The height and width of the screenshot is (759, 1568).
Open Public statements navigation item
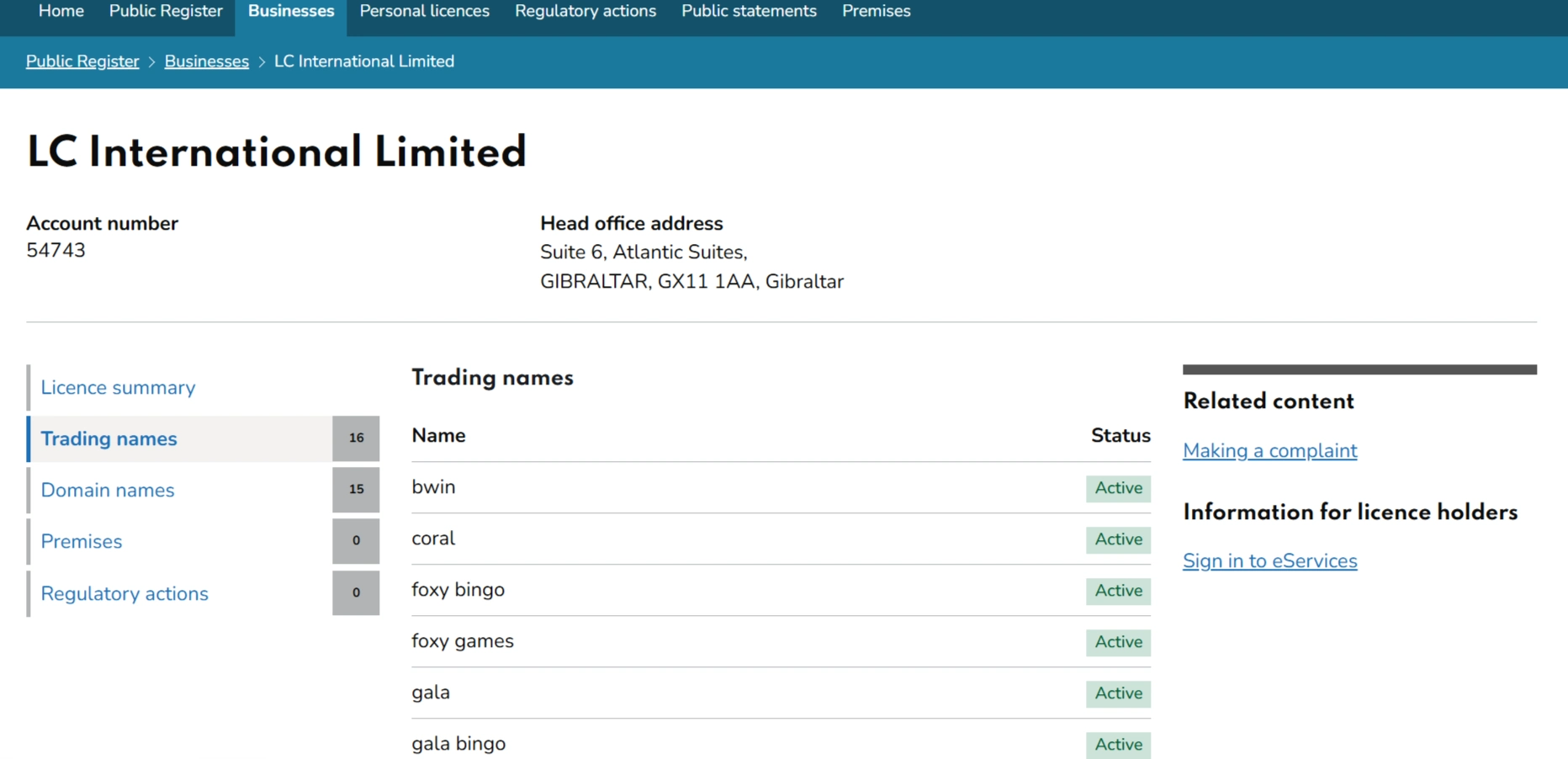[x=749, y=11]
